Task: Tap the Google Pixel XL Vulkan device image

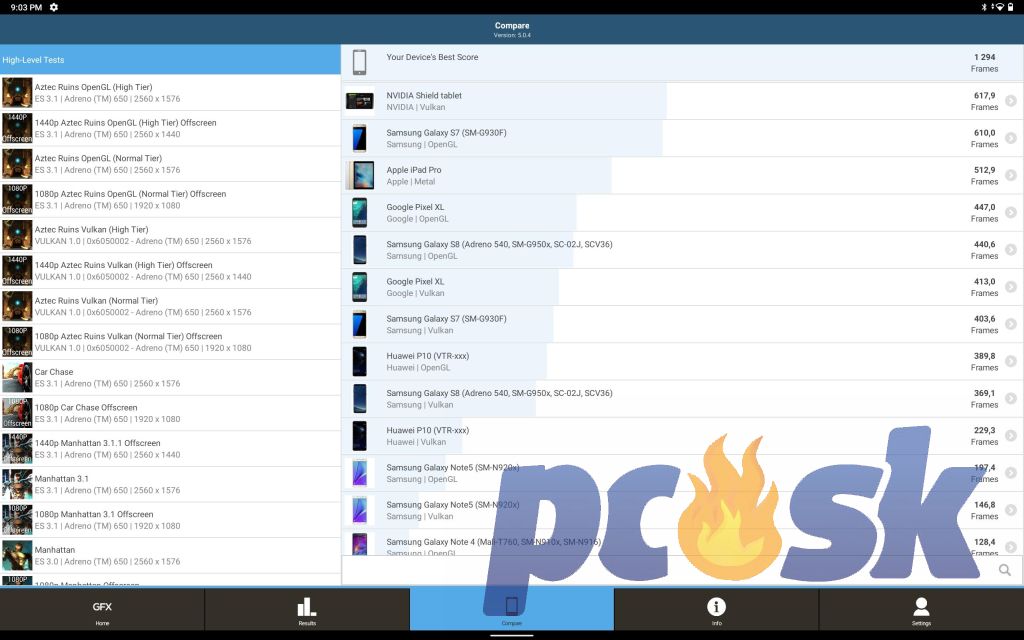Action: coord(360,287)
